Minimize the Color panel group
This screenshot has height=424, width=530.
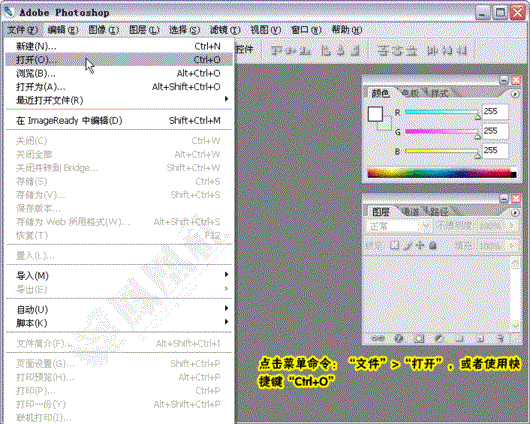(504, 80)
